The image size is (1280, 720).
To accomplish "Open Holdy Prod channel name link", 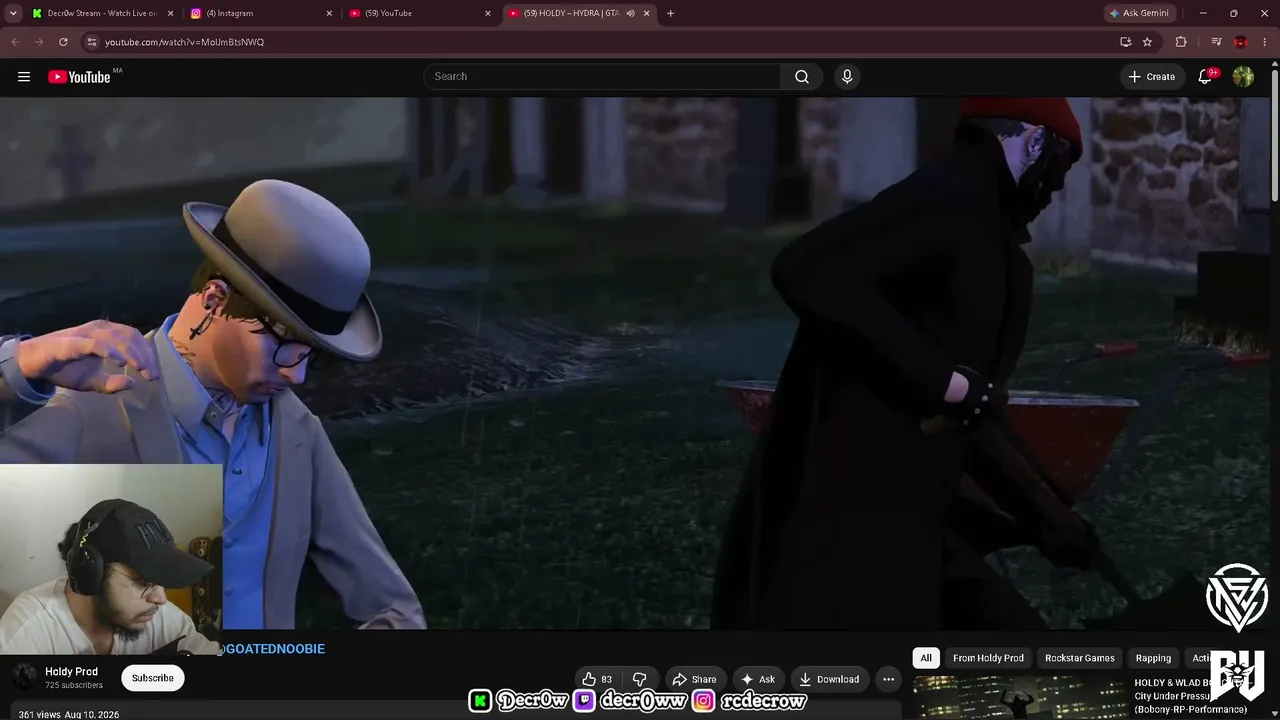I will pyautogui.click(x=71, y=672).
